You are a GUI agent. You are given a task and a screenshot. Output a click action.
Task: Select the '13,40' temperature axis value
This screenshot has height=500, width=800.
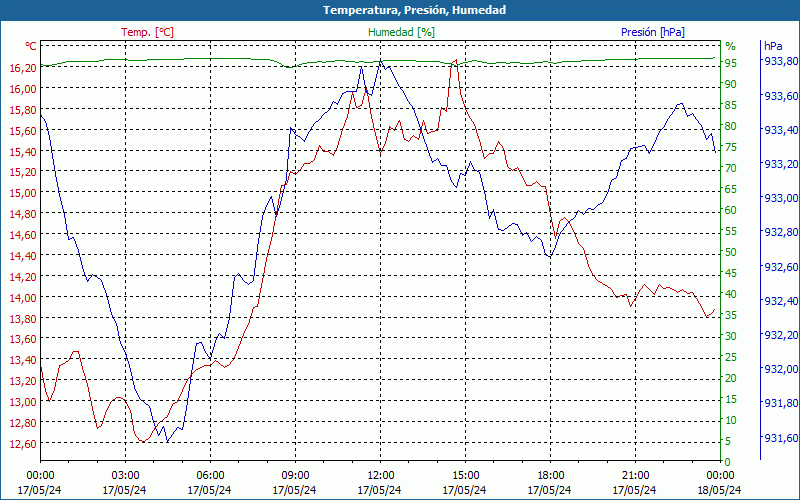pos(23,360)
